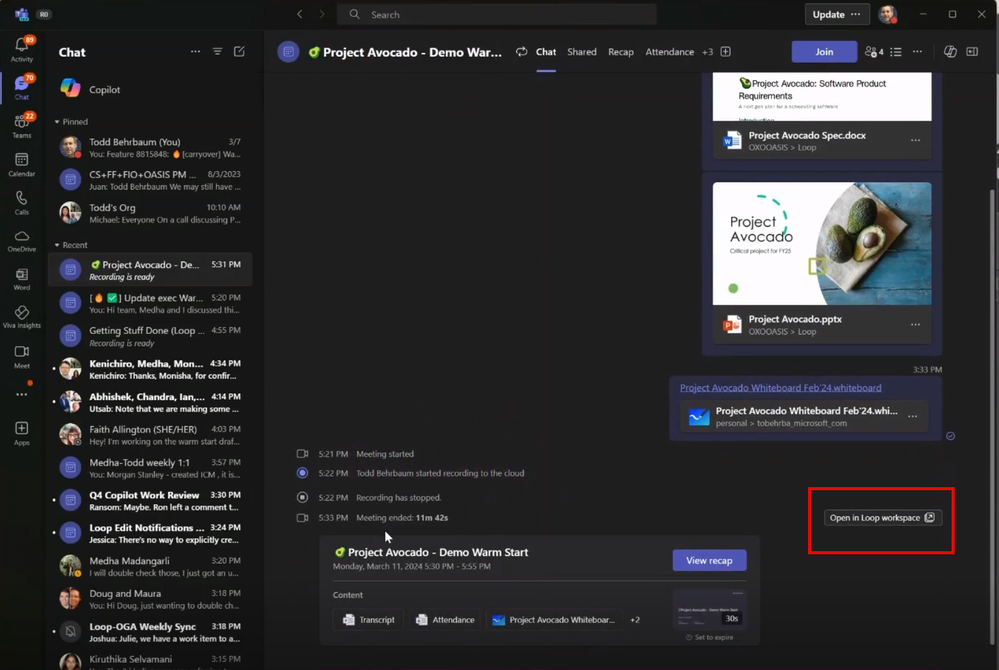Pop out chat with the panel icon
The width and height of the screenshot is (999, 670).
(972, 52)
